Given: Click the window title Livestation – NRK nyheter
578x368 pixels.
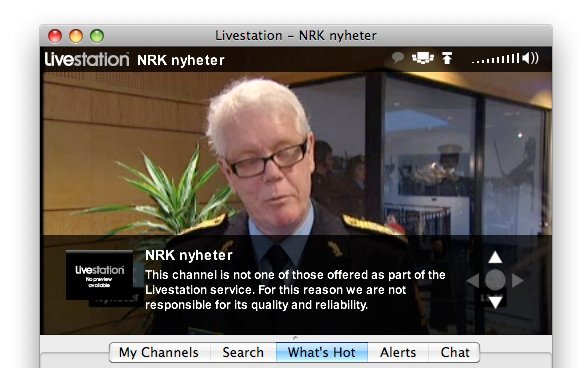Looking at the screenshot, I should 296,35.
